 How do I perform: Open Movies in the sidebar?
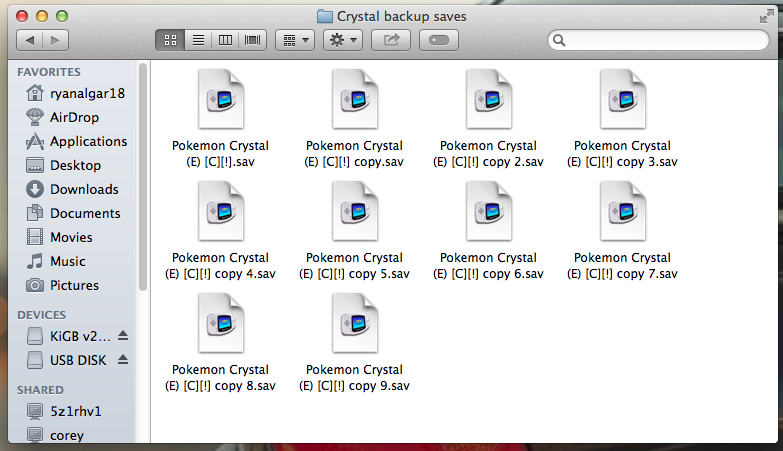[60, 237]
